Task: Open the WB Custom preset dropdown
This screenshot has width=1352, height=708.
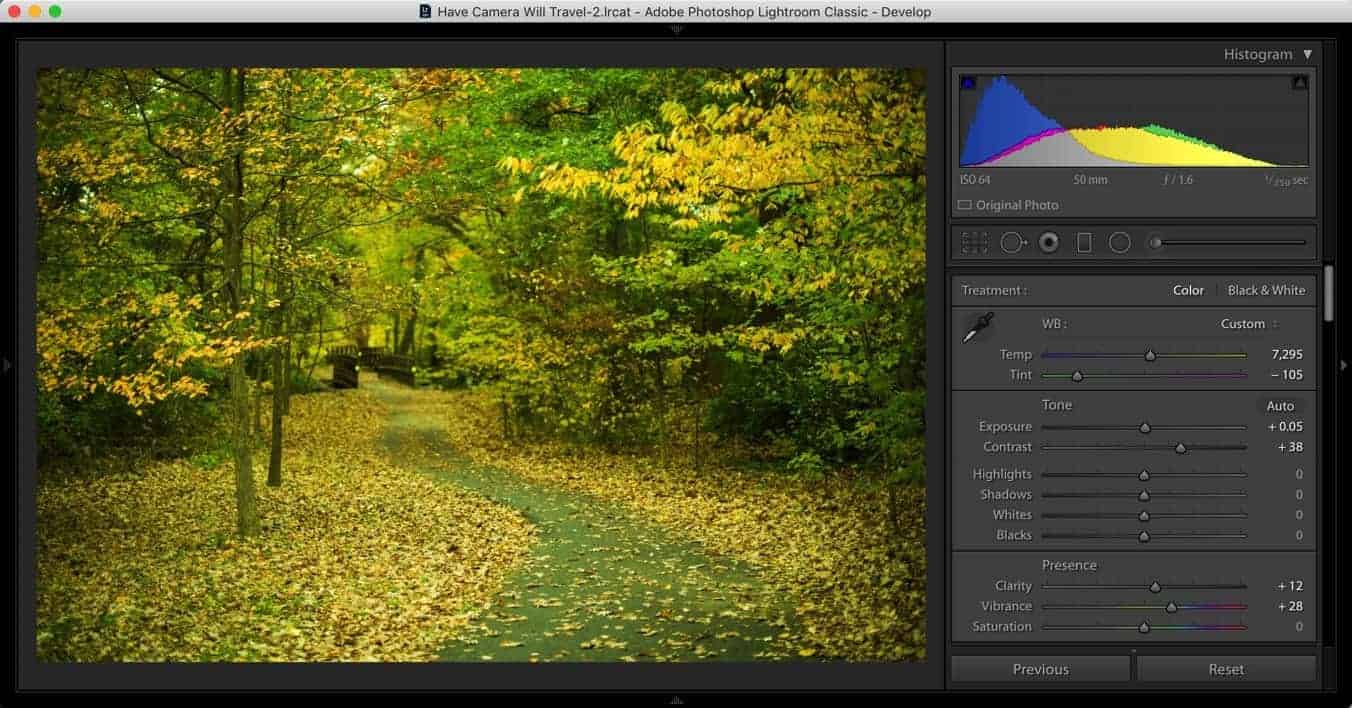Action: 1249,324
